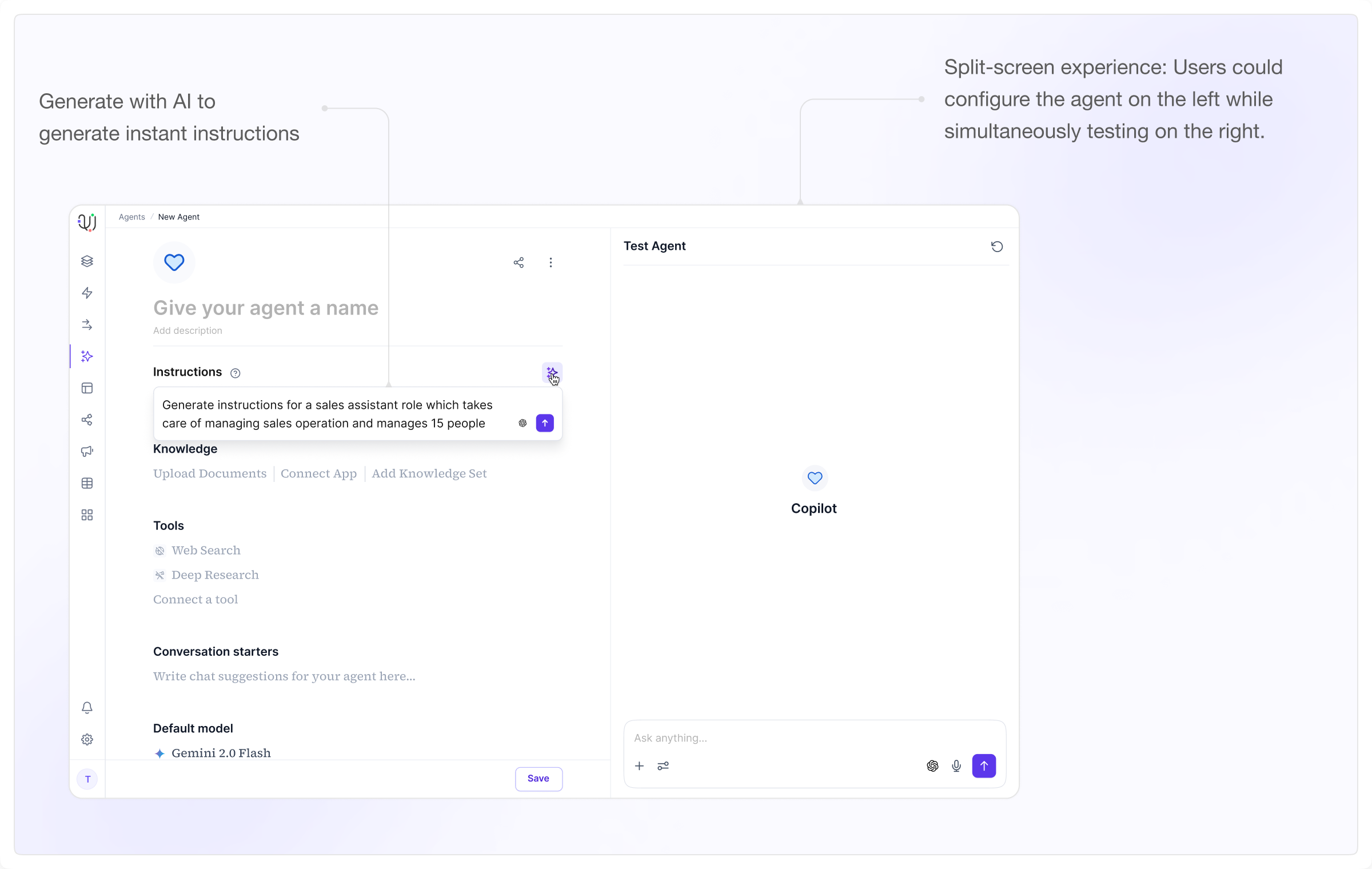Open the table grid sidebar icon
Viewport: 1372px width, 869px height.
pos(87,483)
